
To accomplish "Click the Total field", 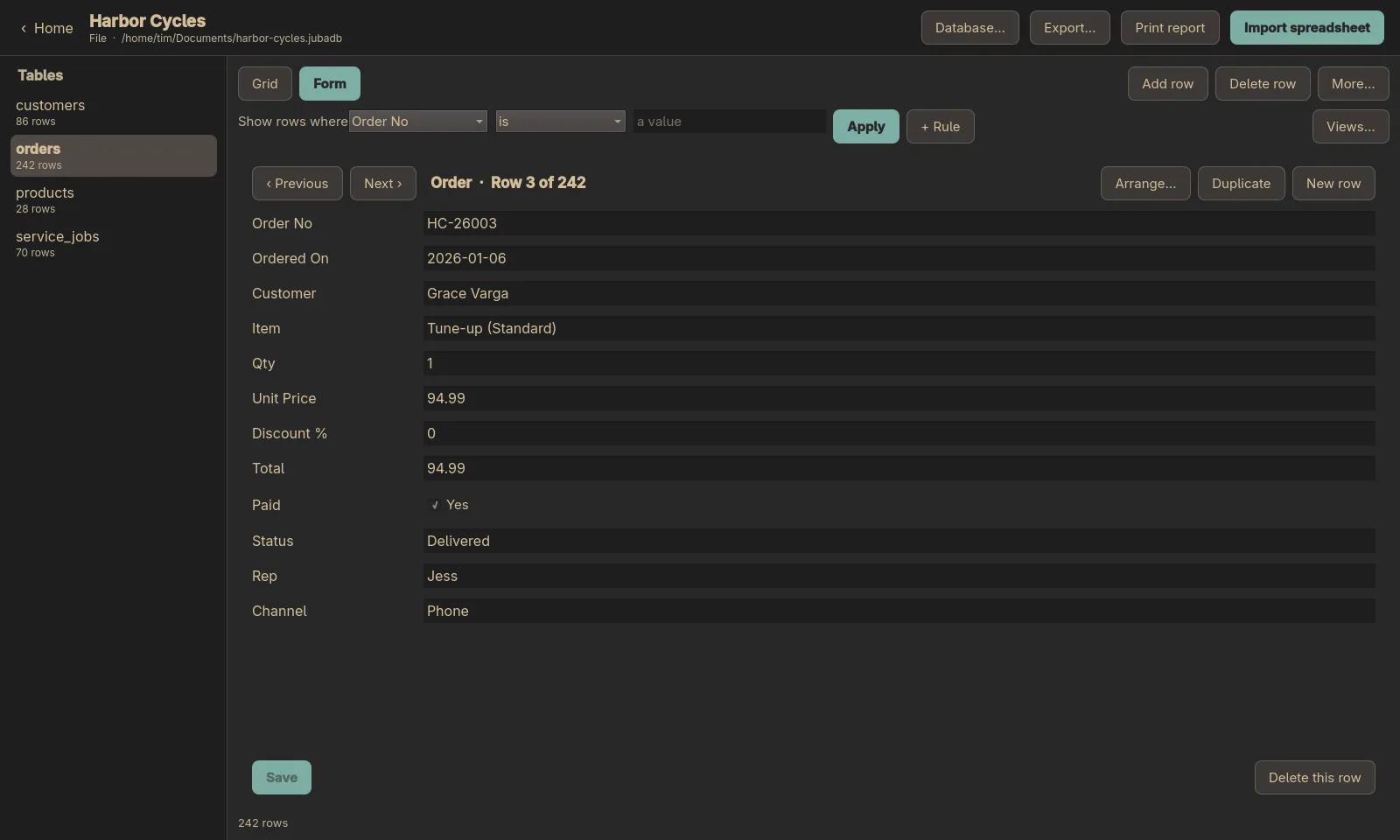I will tap(899, 468).
